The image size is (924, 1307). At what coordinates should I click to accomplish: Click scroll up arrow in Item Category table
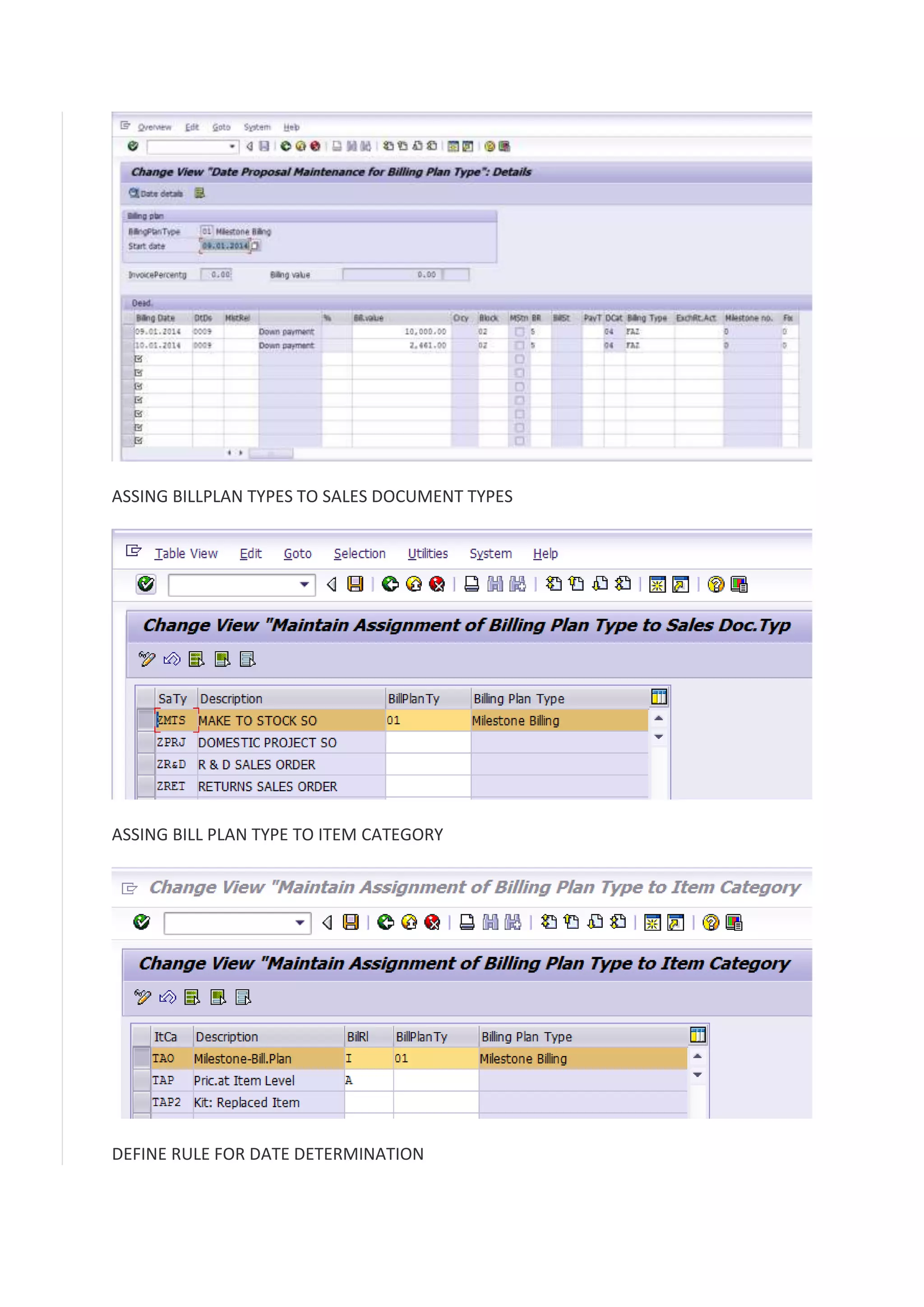[698, 1056]
